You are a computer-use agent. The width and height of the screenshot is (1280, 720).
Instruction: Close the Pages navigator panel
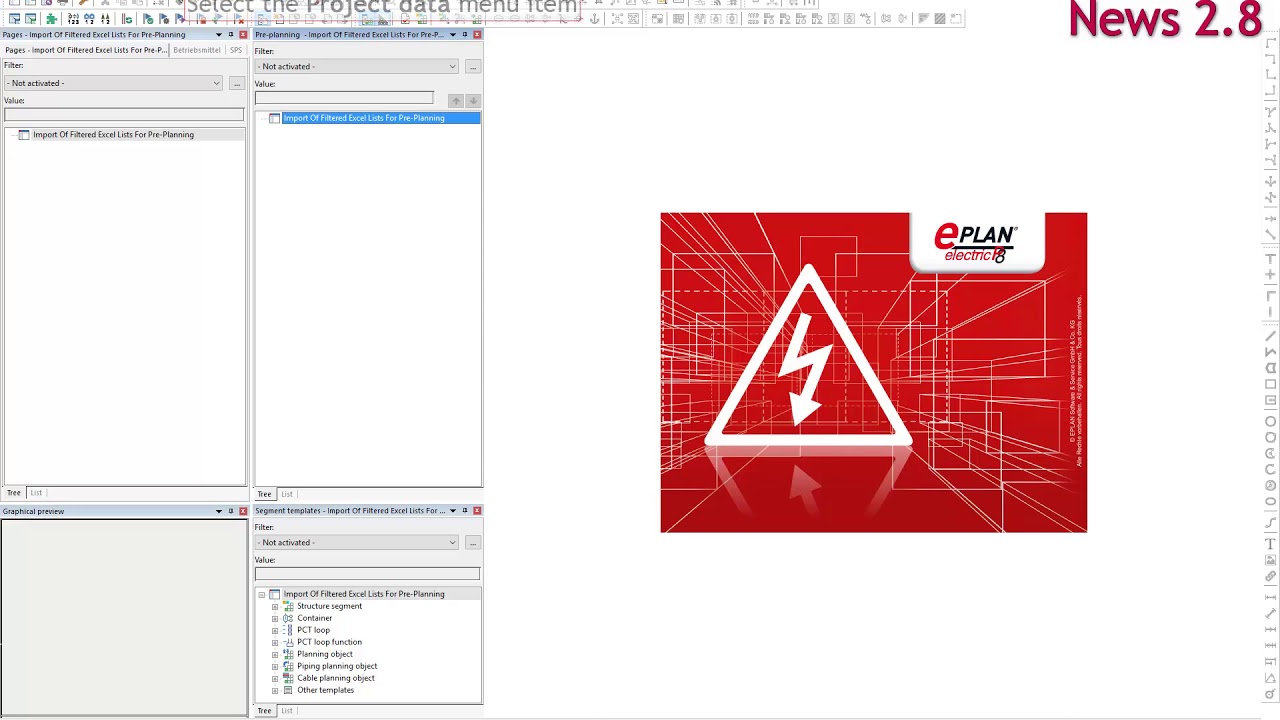tap(242, 35)
